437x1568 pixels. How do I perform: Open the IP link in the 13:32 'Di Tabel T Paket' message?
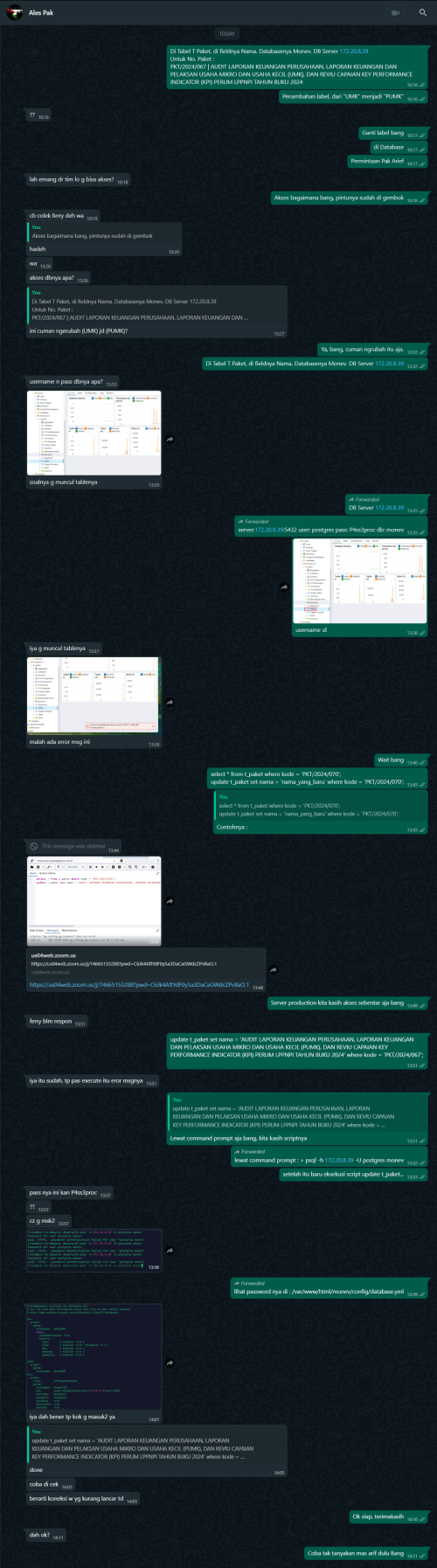pos(390,364)
